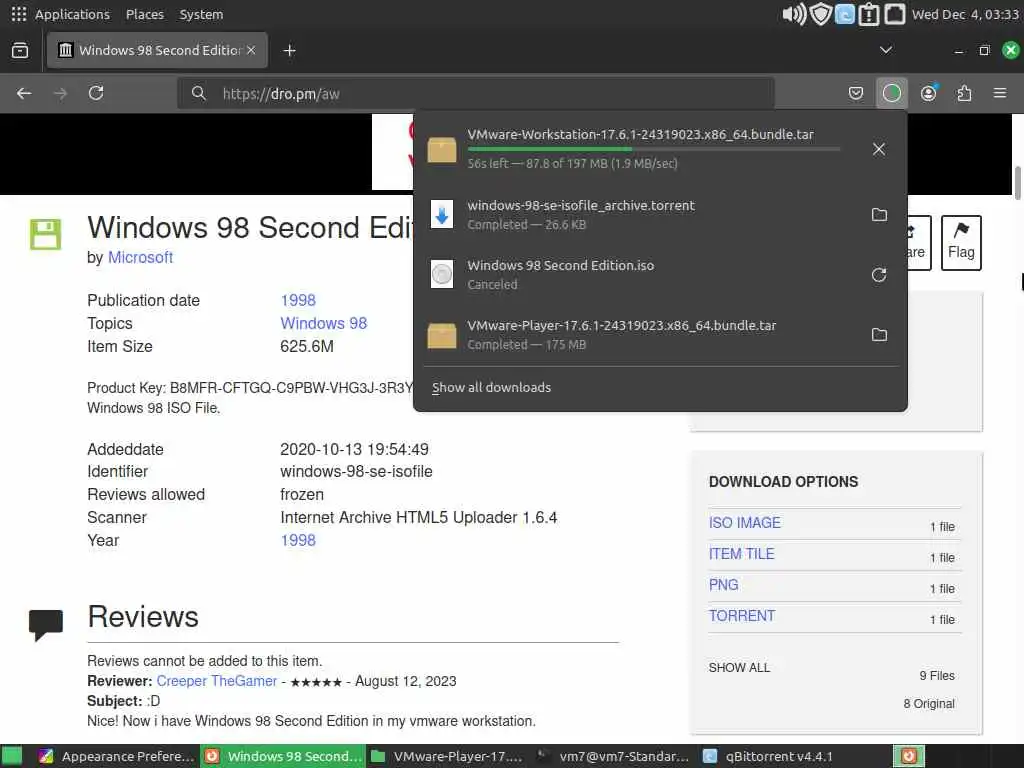Image resolution: width=1024 pixels, height=768 pixels.
Task: Open the 1998 publication date link
Action: (x=298, y=300)
